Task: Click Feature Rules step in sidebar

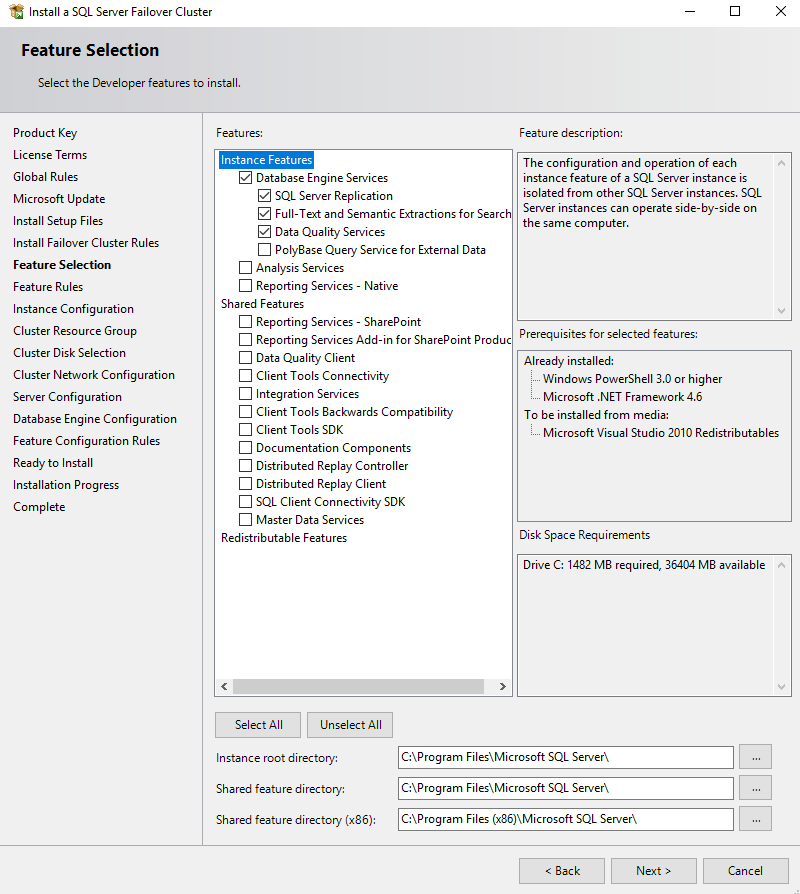Action: pyautogui.click(x=48, y=287)
